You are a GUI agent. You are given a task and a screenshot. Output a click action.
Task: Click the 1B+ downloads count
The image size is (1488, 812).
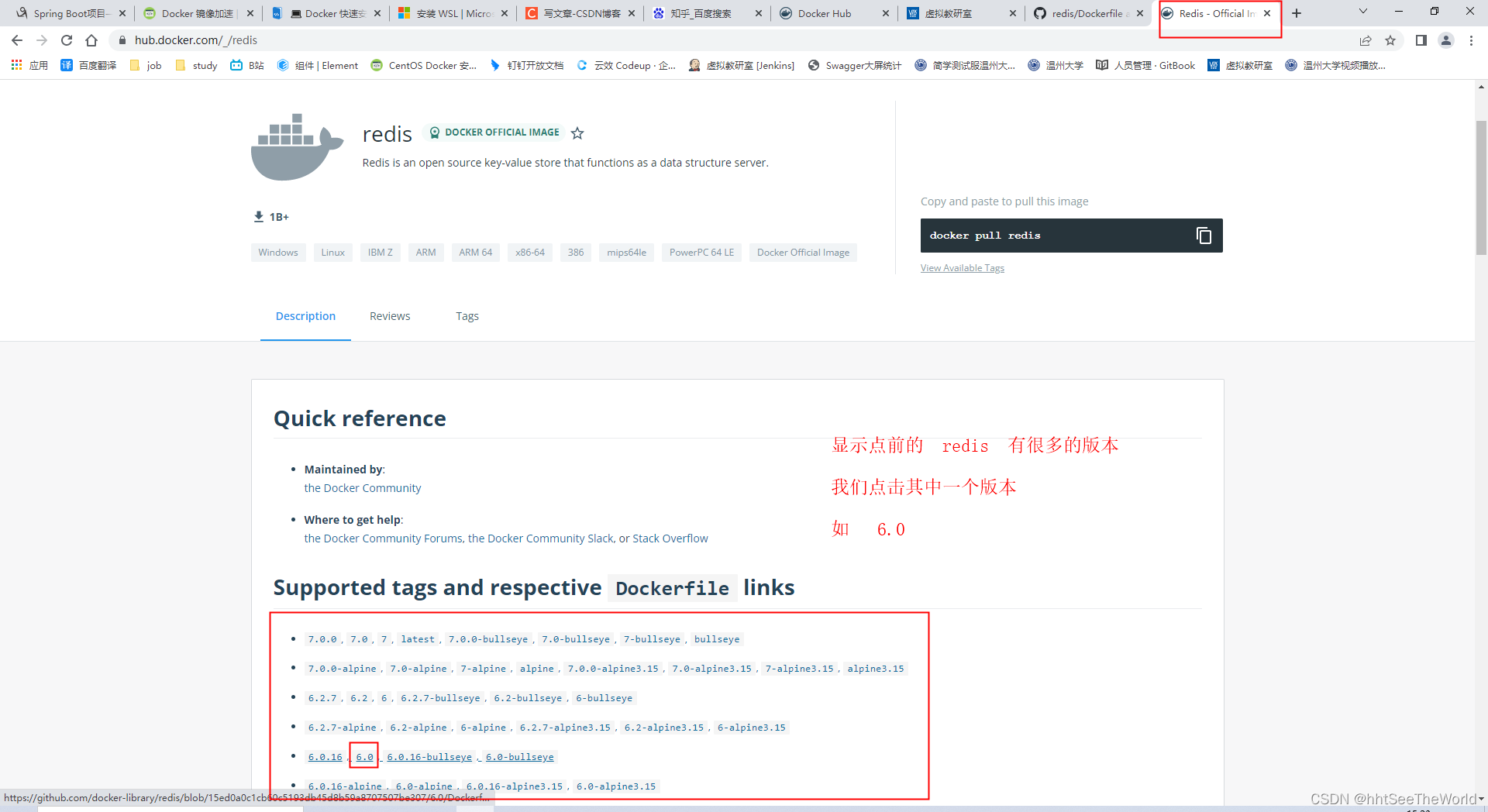pos(271,217)
